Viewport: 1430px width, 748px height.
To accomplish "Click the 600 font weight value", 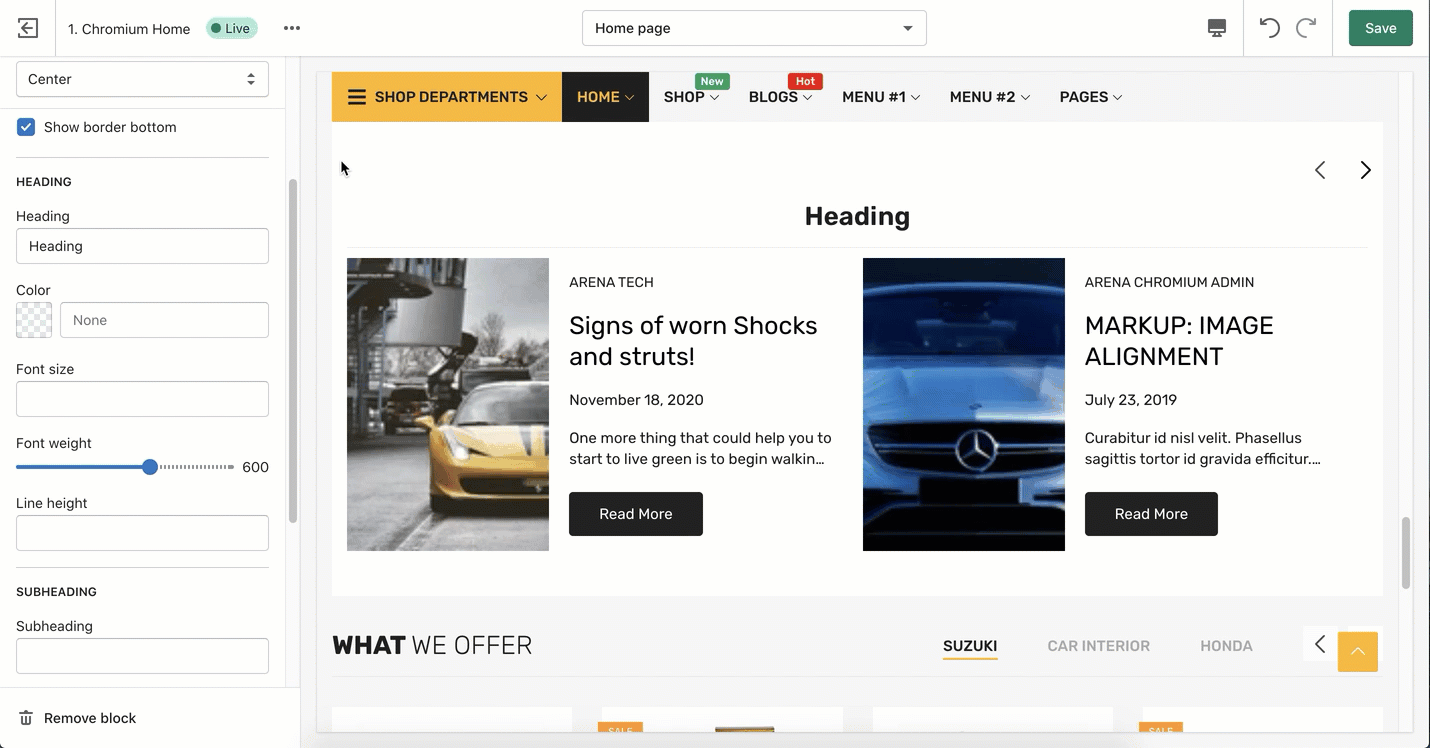I will point(255,467).
